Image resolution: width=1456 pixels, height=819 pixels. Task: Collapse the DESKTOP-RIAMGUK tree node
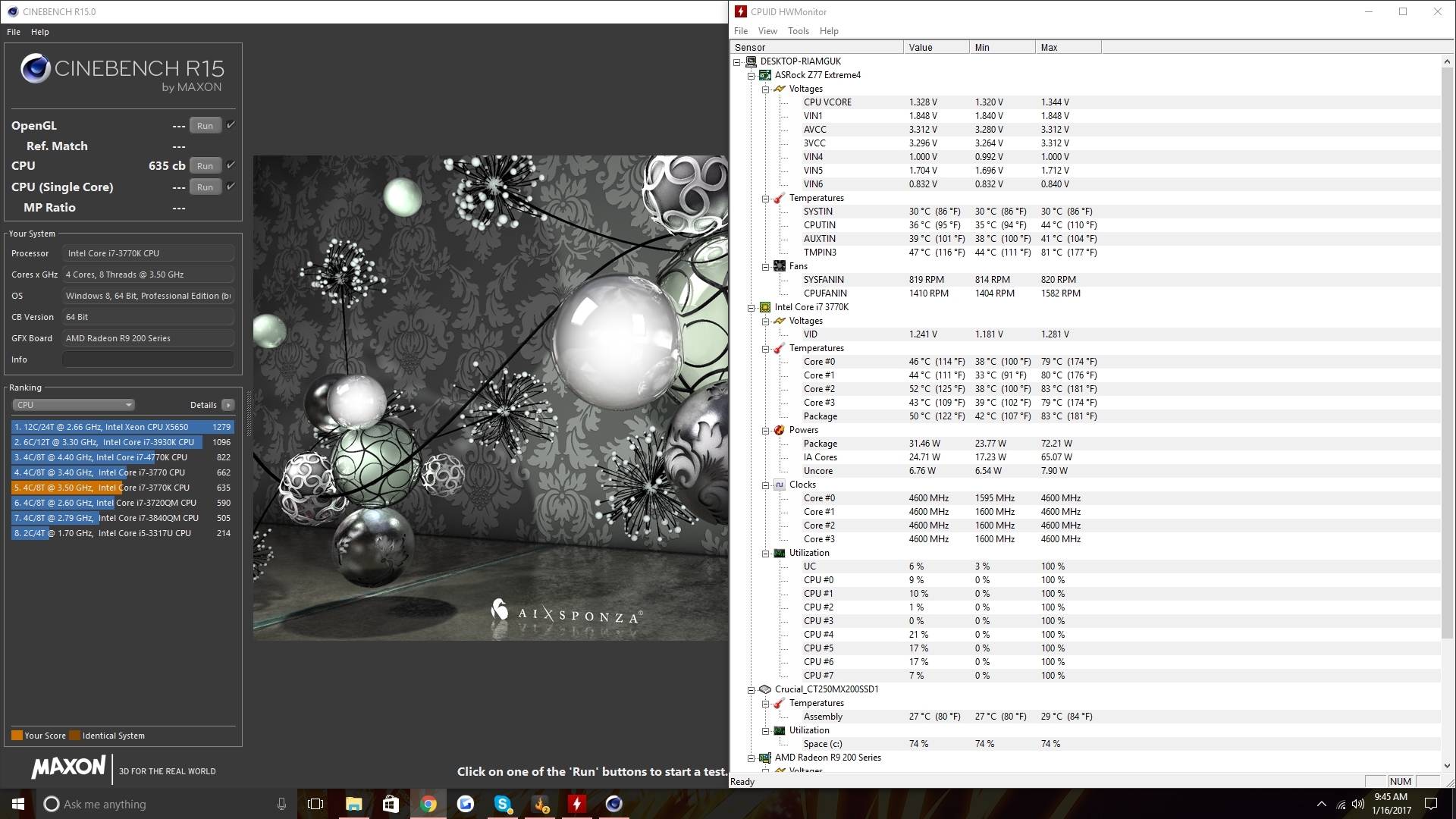click(x=736, y=61)
